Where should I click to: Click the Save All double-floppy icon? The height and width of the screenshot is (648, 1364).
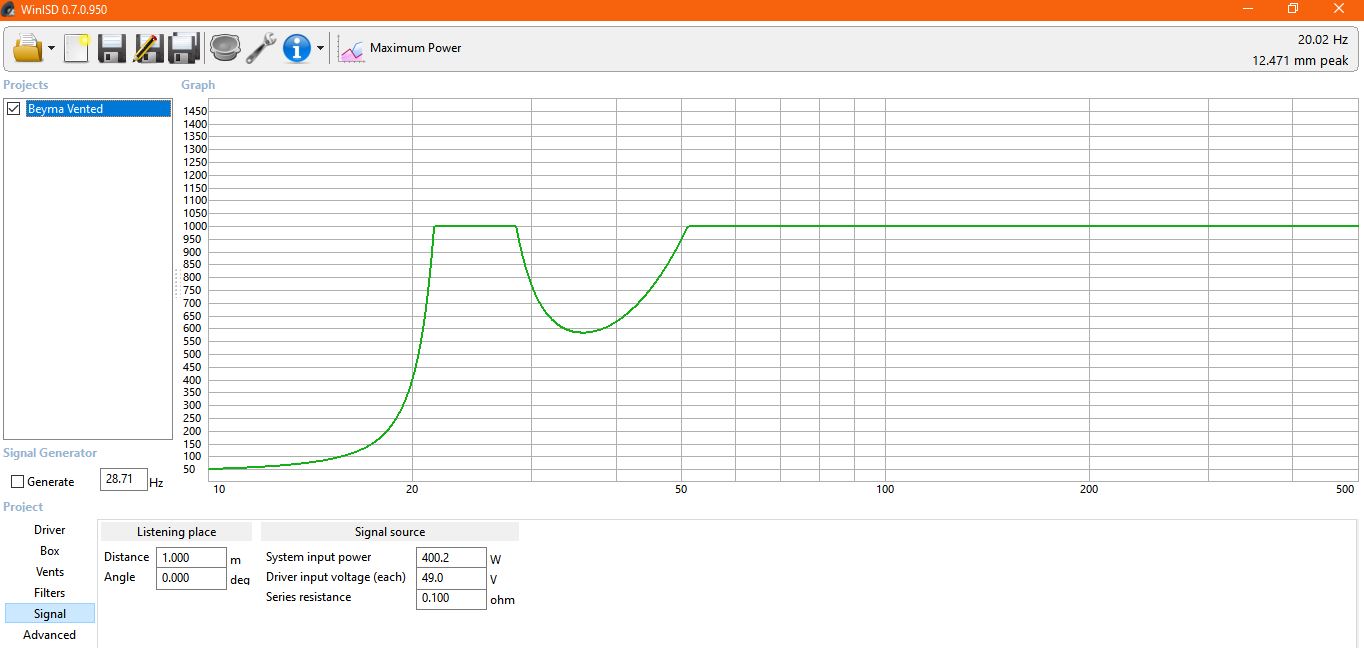pos(184,47)
